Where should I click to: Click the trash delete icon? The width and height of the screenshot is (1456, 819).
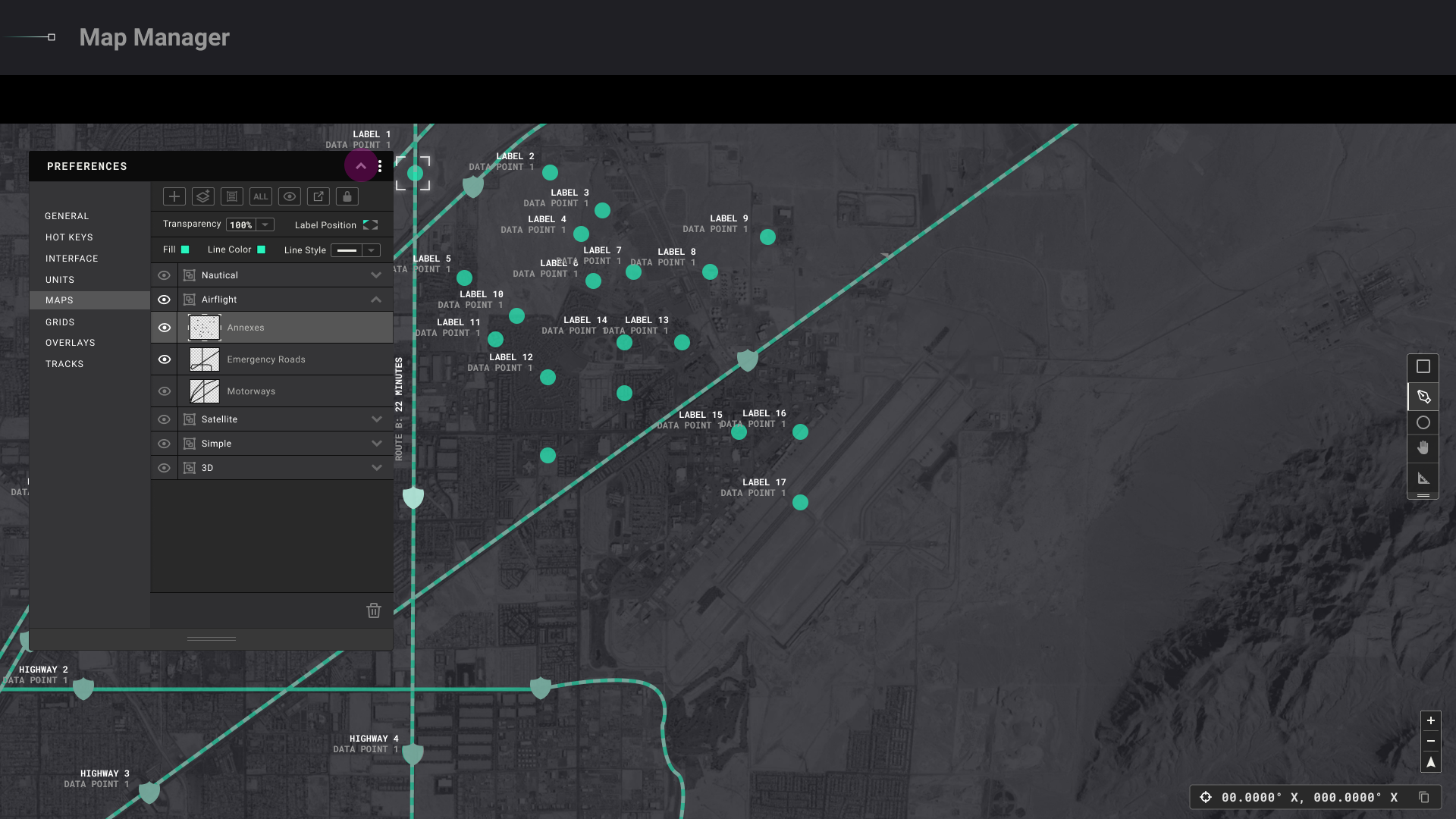coord(373,610)
